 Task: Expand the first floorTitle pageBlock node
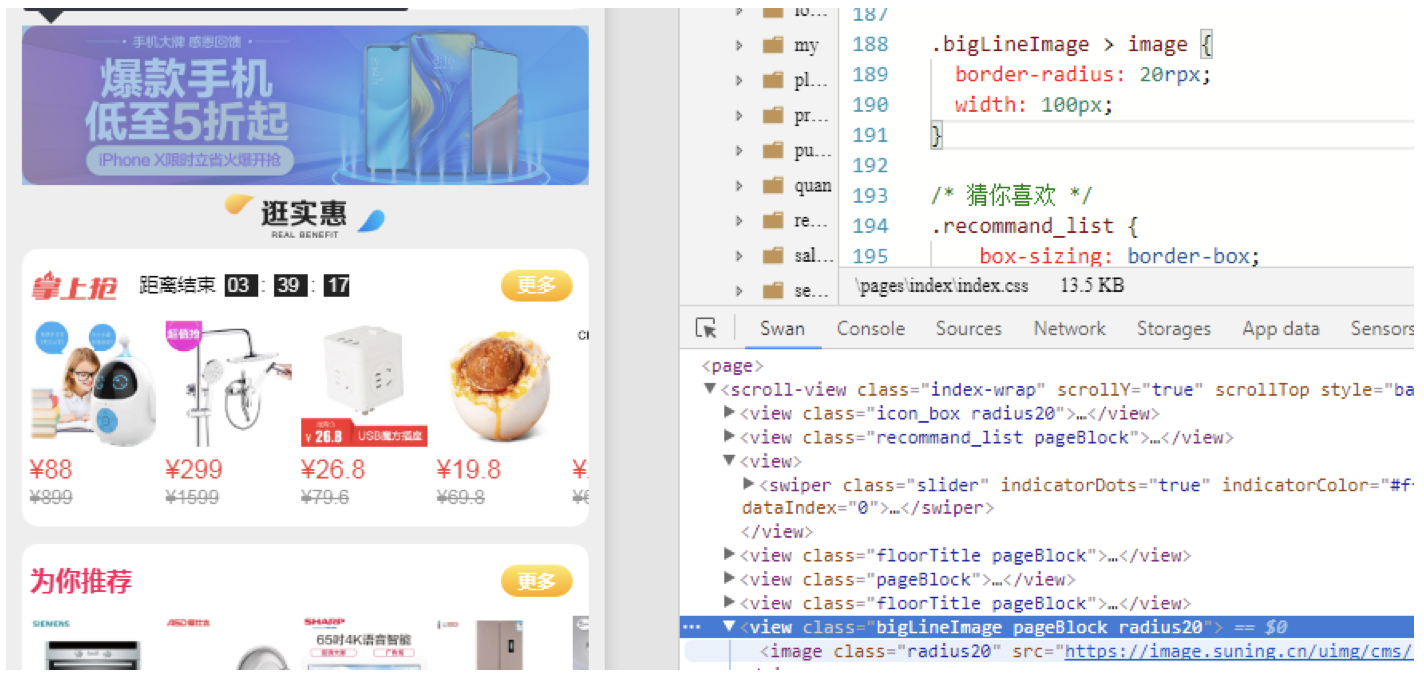[x=729, y=555]
